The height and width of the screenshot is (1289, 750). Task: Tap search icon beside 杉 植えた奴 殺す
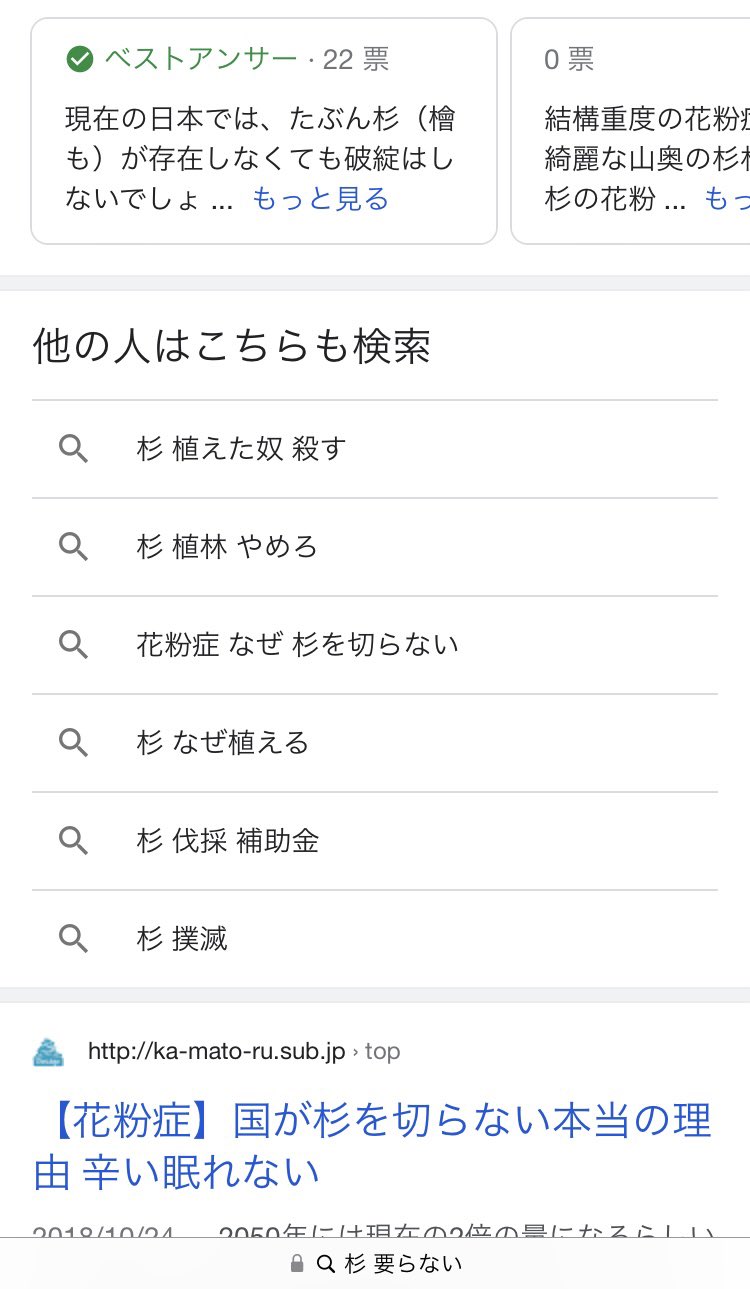[73, 449]
